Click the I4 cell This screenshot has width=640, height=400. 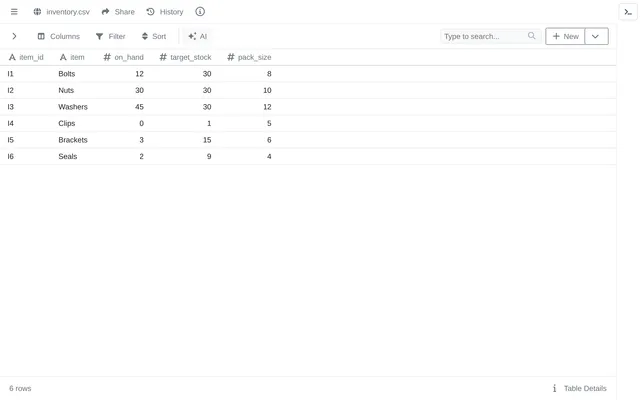click(x=11, y=123)
